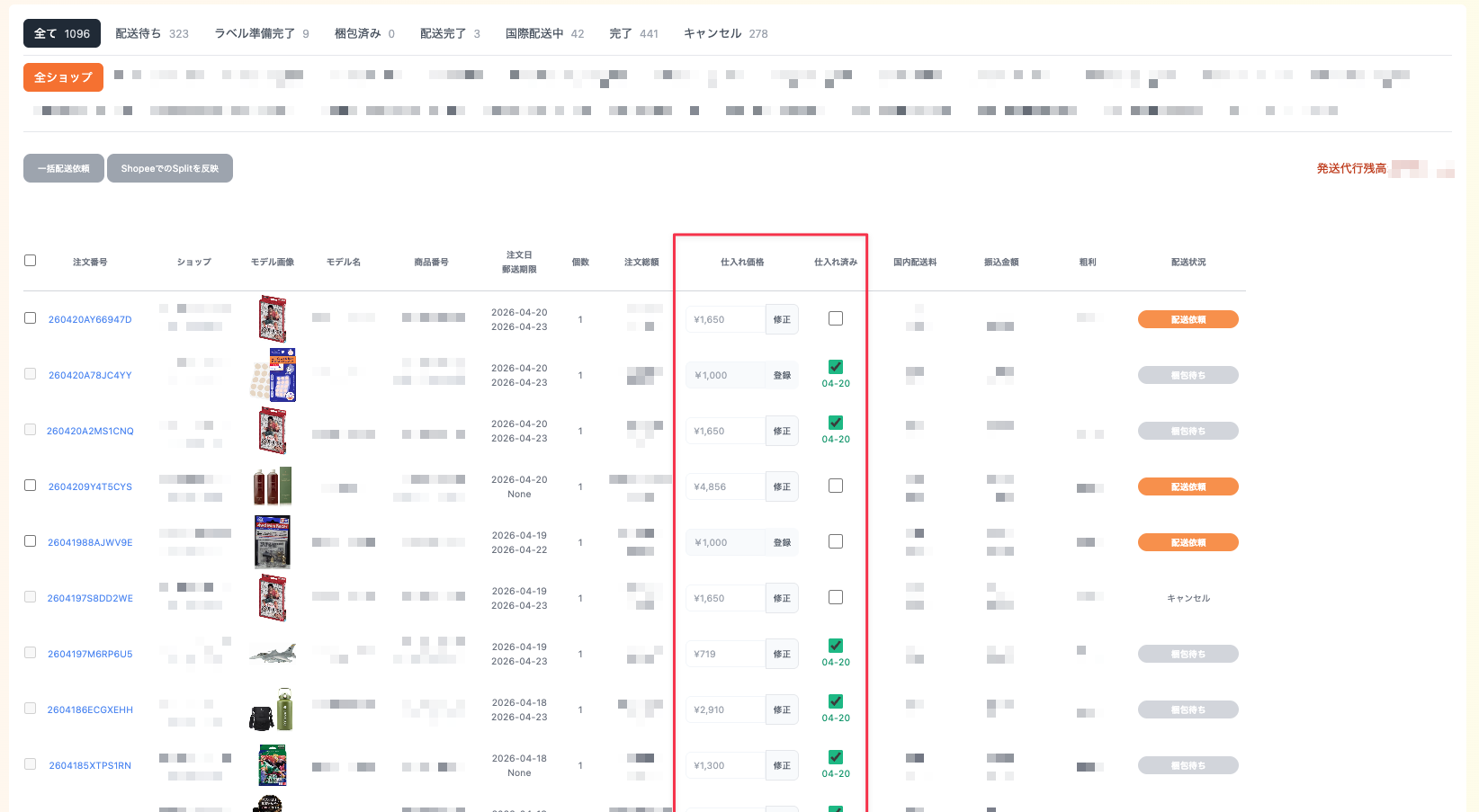1479x812 pixels.
Task: Click the 一括配送依頼 button
Action: pyautogui.click(x=63, y=168)
